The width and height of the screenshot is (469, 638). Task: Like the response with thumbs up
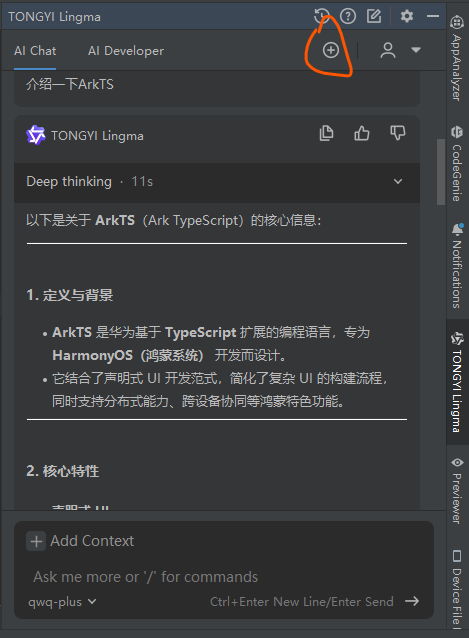362,133
